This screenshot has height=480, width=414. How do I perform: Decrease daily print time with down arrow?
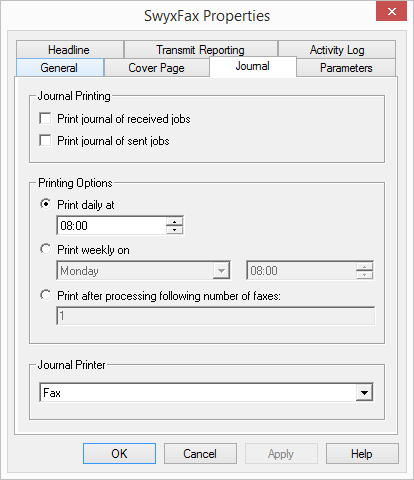174,230
